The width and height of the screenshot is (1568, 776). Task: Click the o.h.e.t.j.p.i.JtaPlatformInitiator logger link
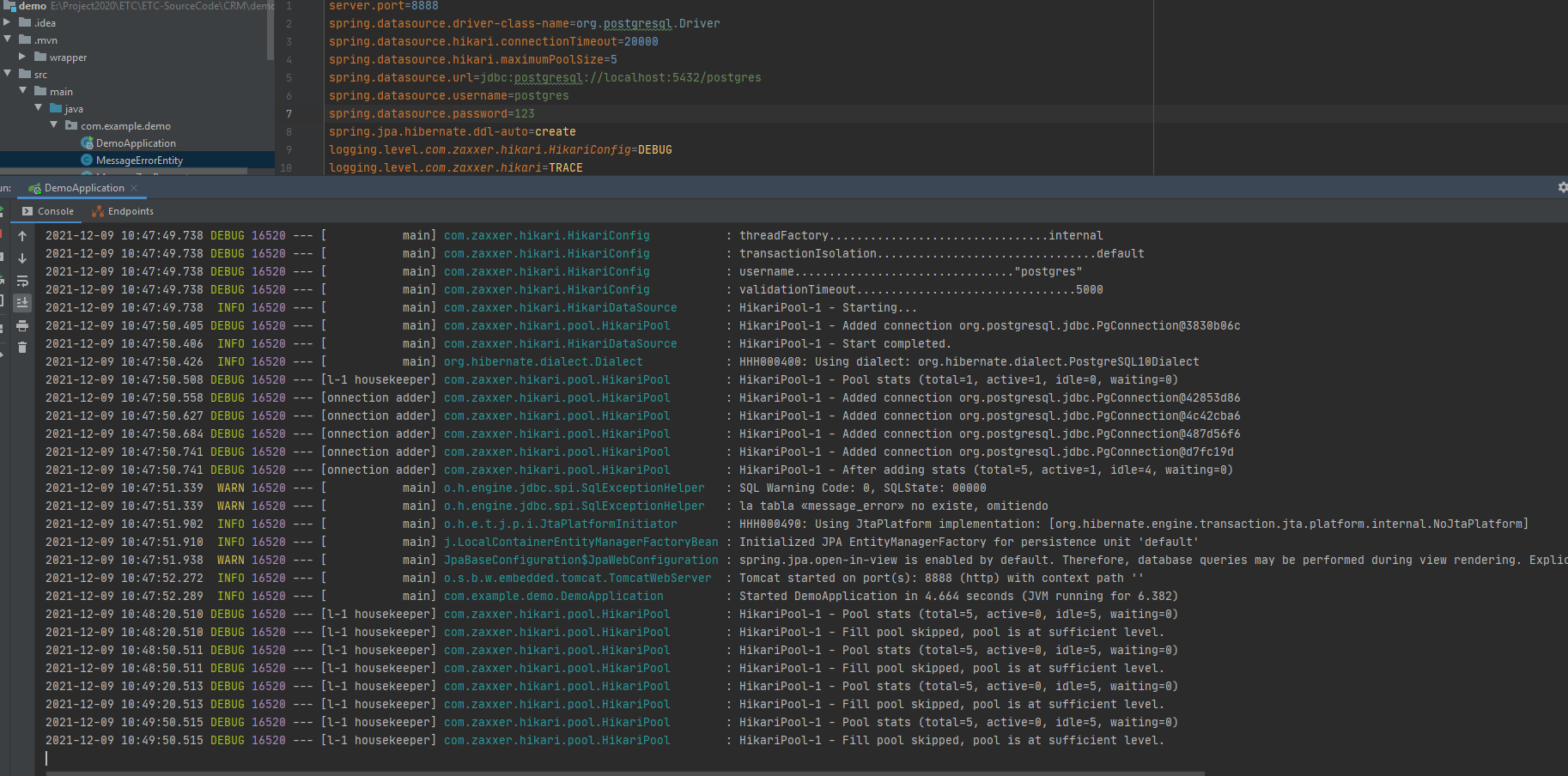[560, 524]
